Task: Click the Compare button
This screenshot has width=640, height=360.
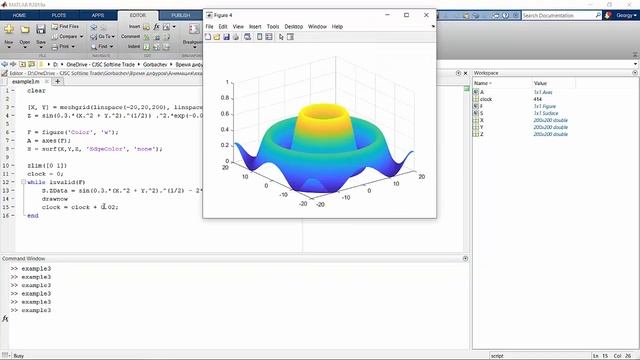Action: [x=64, y=36]
